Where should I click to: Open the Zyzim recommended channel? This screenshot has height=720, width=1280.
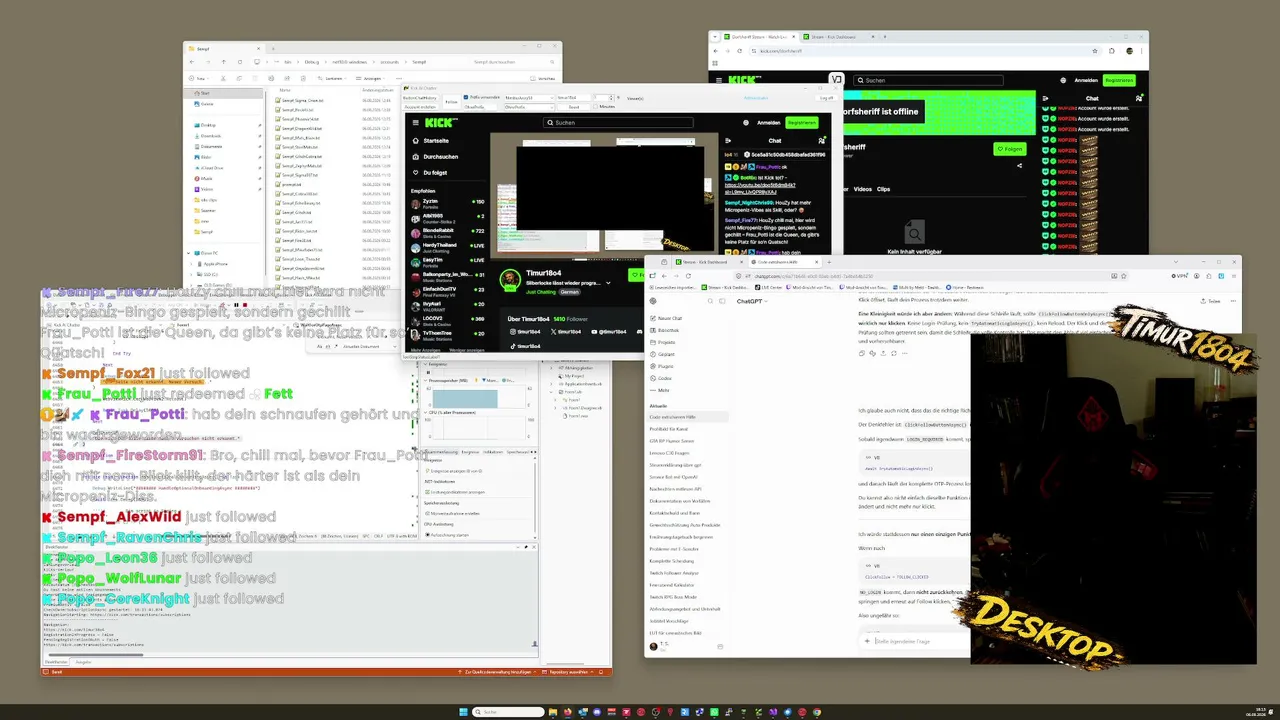[448, 202]
